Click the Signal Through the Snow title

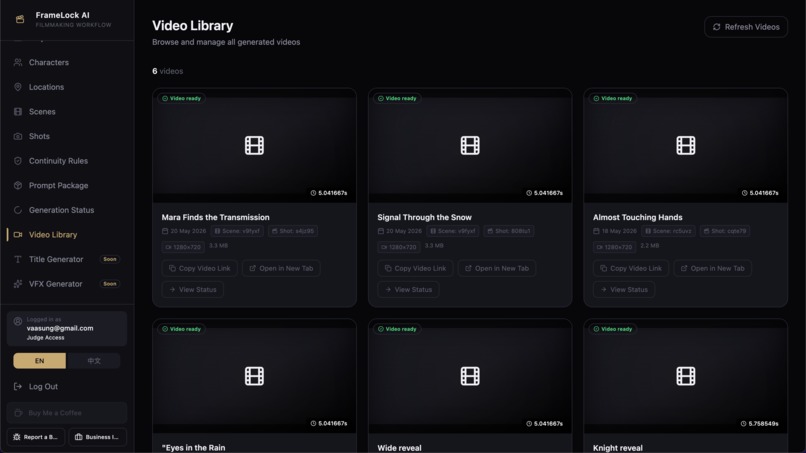(425, 218)
